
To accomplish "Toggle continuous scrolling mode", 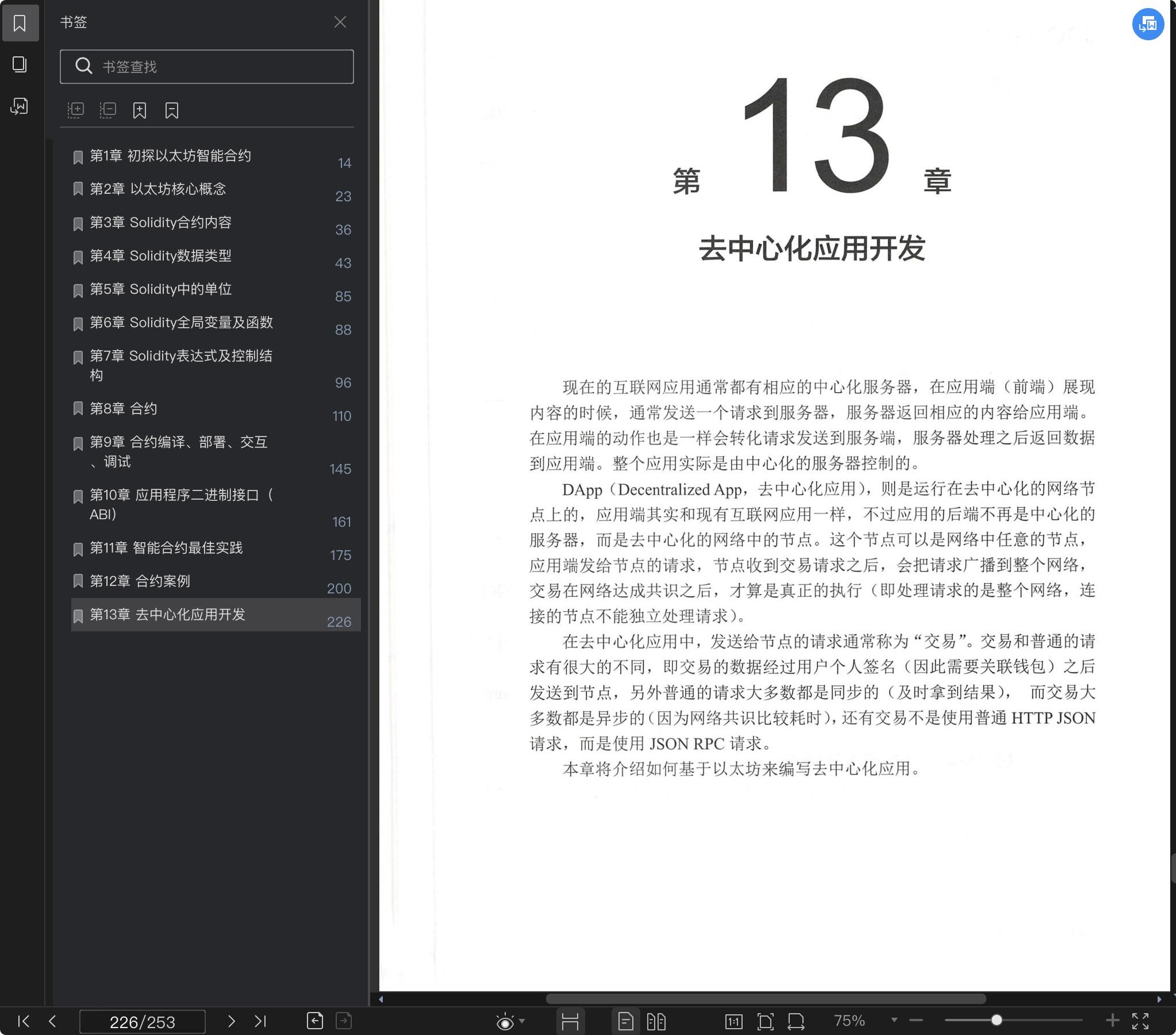I will [570, 1021].
